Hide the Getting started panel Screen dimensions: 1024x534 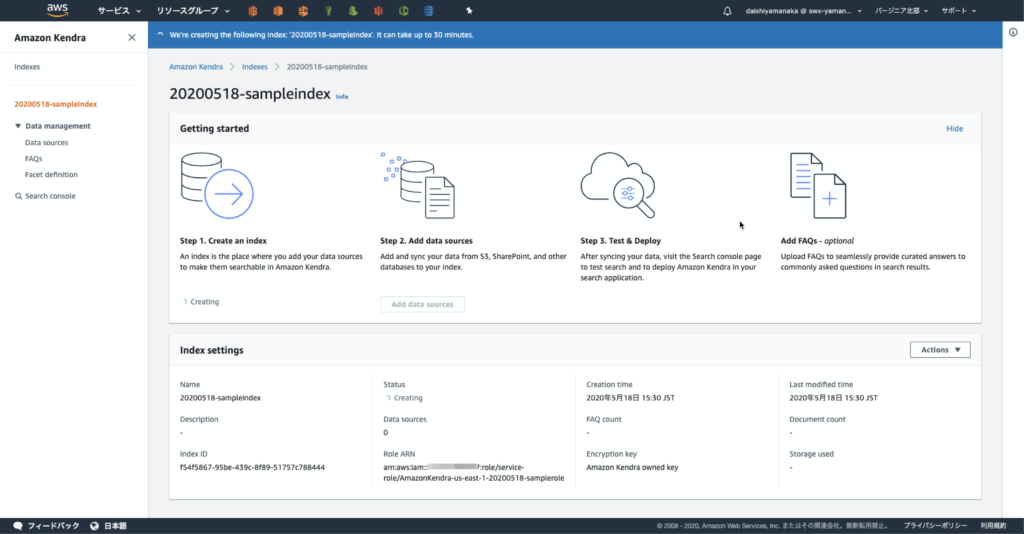(x=954, y=129)
